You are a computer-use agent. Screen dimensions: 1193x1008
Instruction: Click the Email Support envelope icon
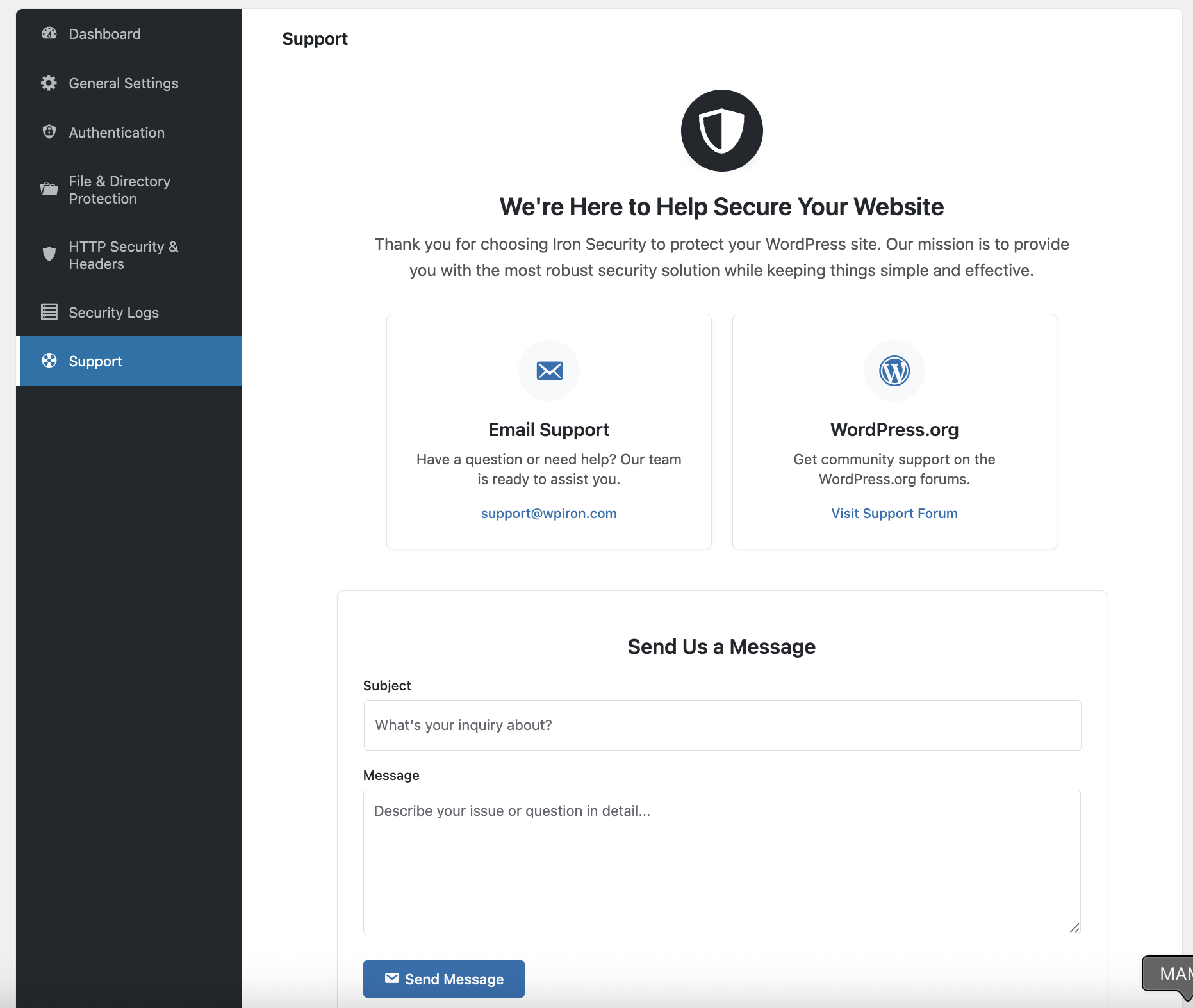(x=549, y=371)
